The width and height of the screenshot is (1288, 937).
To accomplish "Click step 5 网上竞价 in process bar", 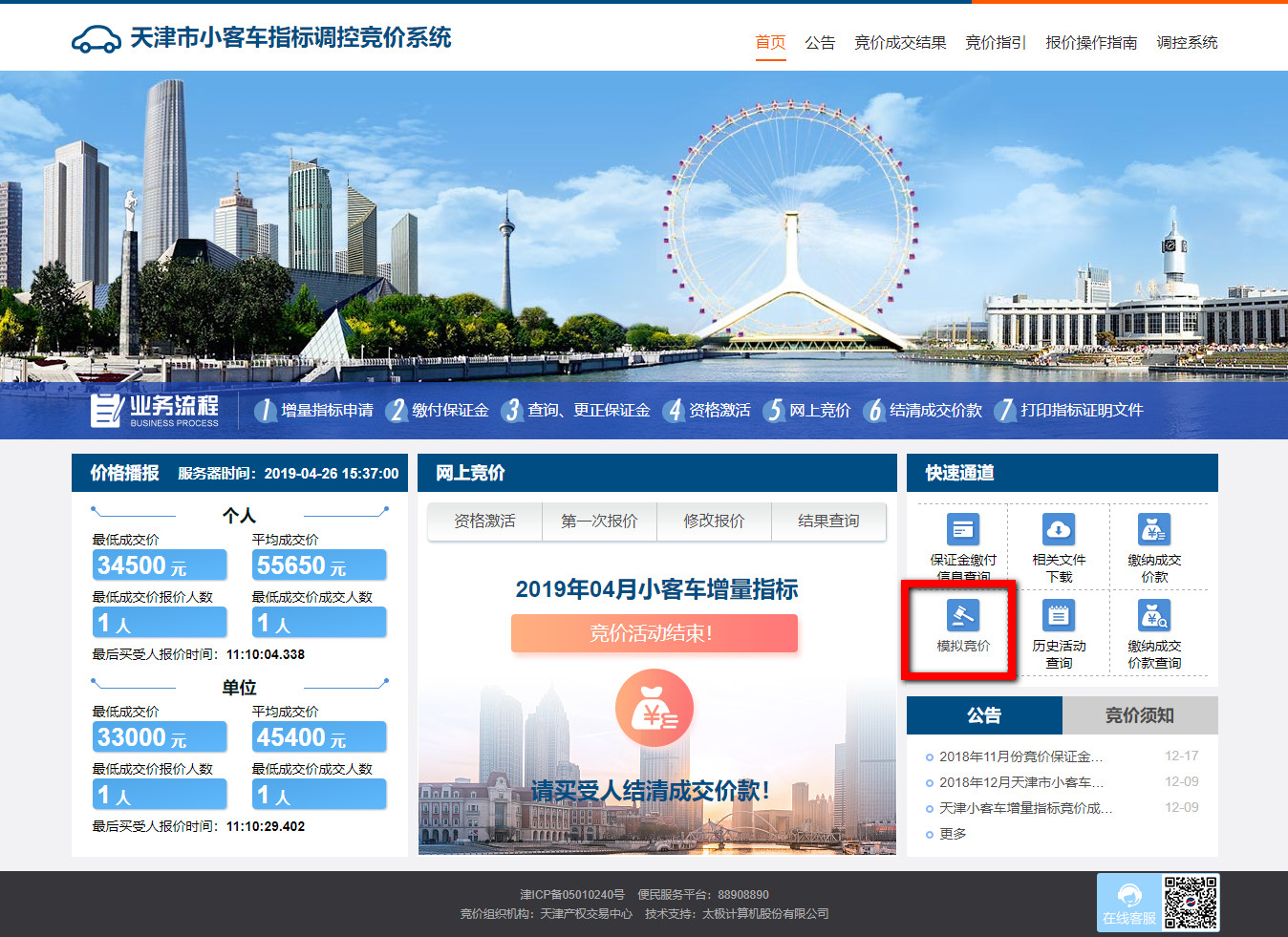I will [x=806, y=410].
